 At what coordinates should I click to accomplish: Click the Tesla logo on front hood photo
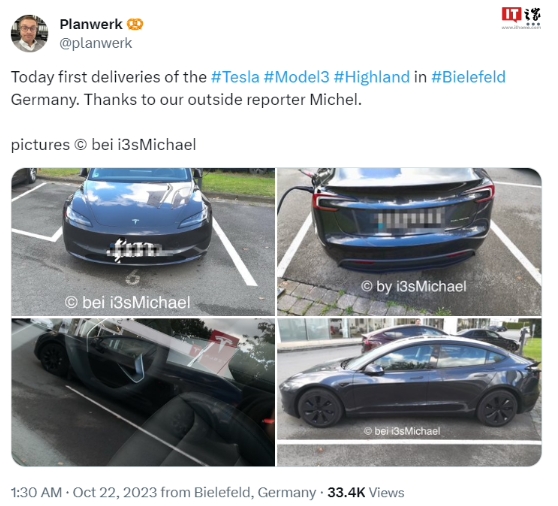136,222
